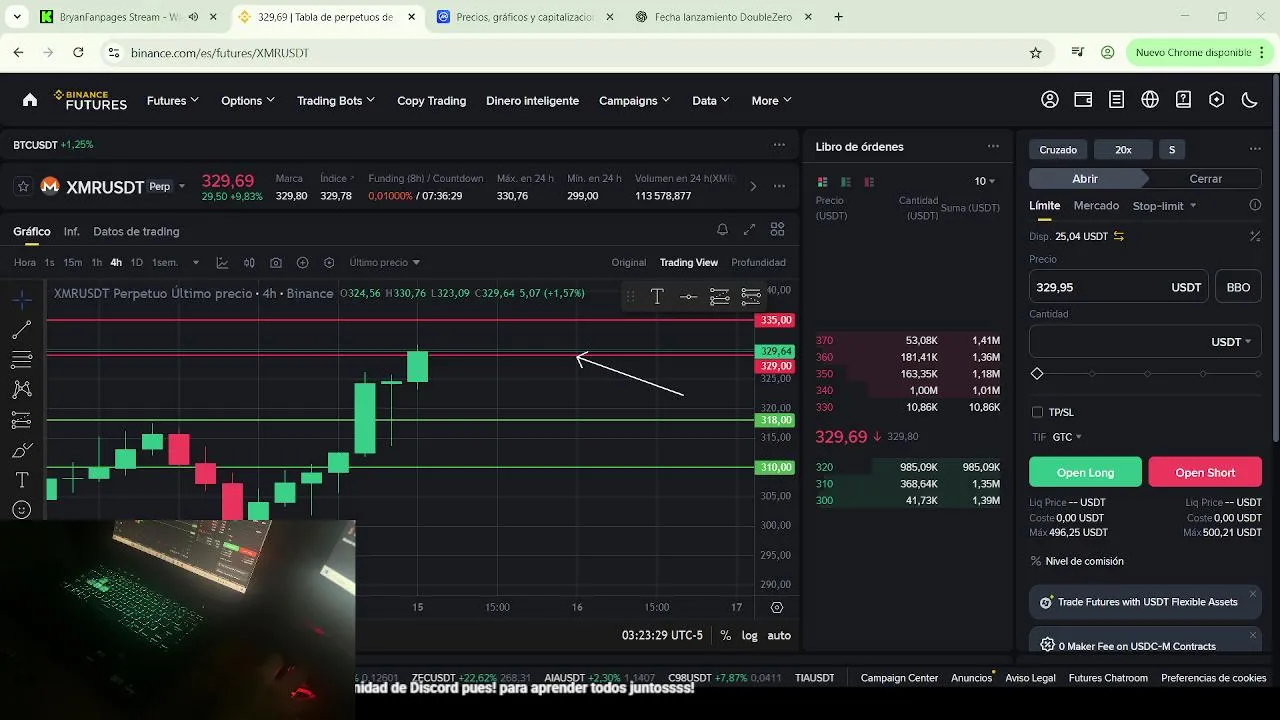
Task: Show only bids in order book
Action: (x=846, y=181)
